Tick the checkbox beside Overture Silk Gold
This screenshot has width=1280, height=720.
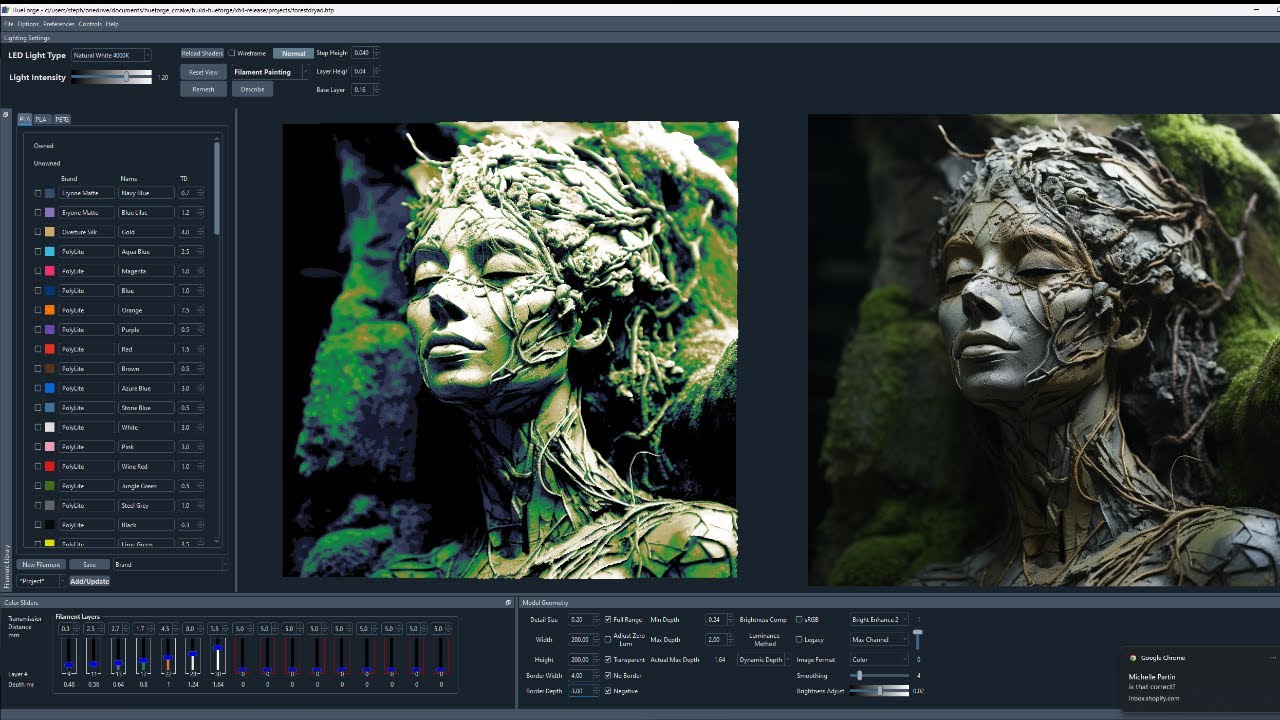38,232
